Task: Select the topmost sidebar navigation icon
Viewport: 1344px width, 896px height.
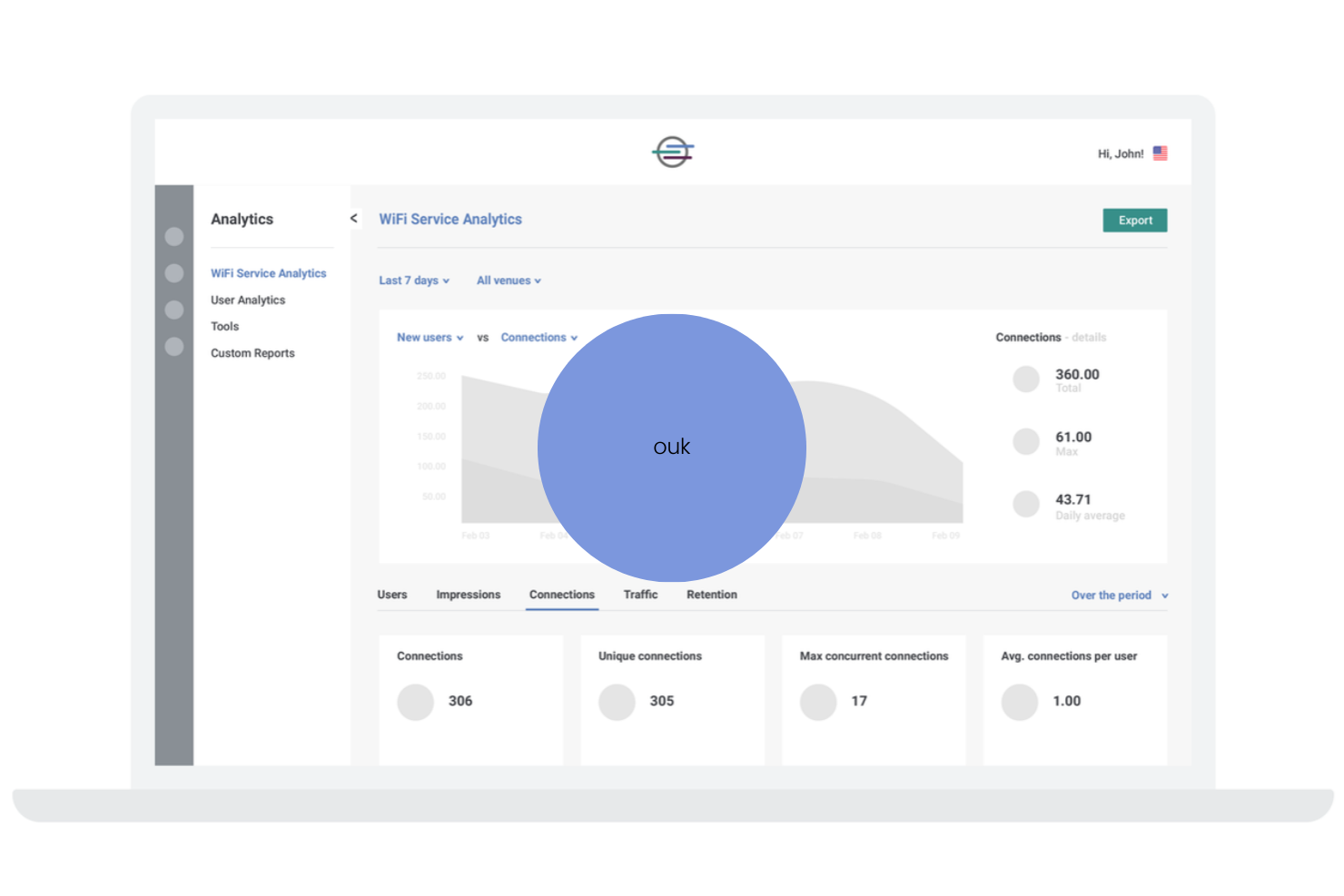Action: coord(173,236)
